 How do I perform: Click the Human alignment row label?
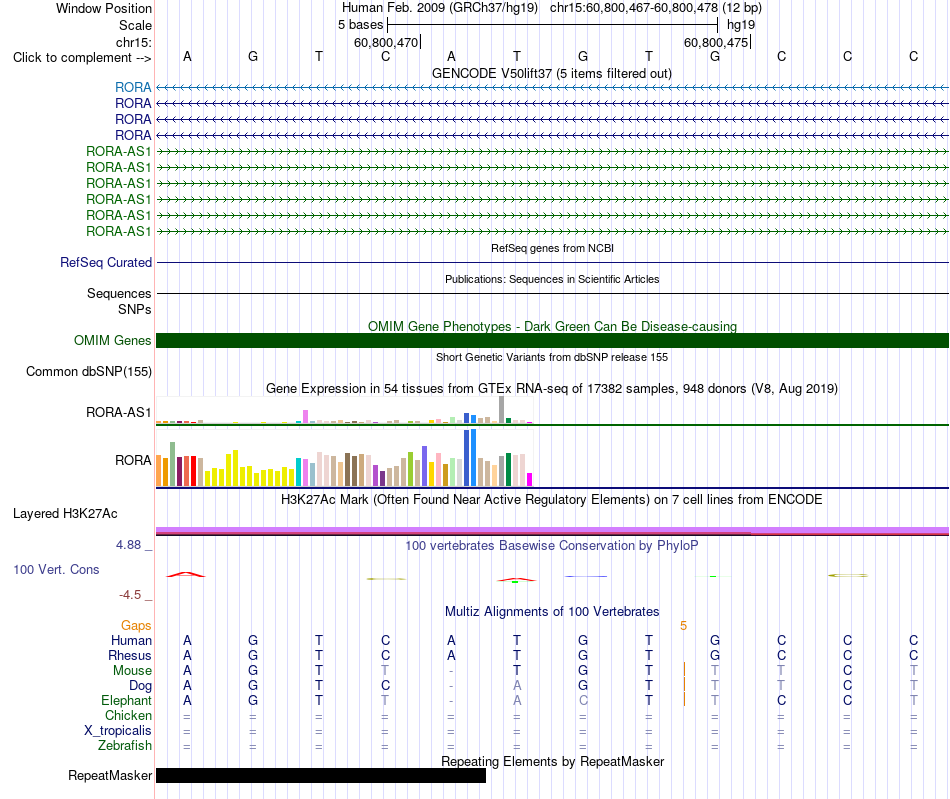131,640
